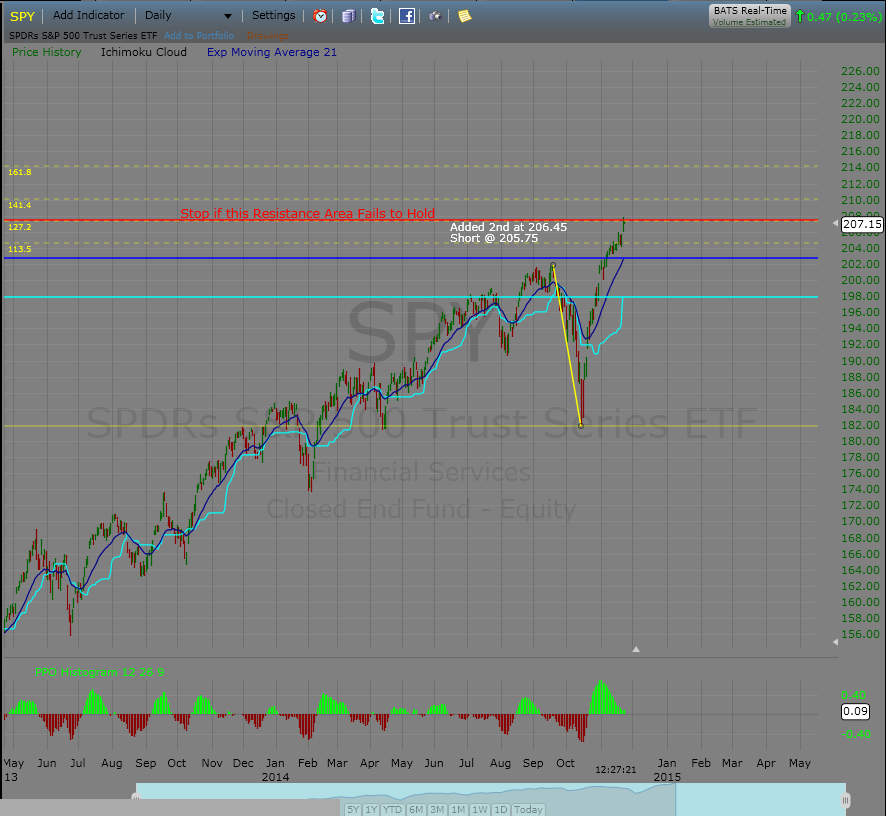Grab the right handle of range slider
Viewport: 886px width, 816px height.
(846, 800)
